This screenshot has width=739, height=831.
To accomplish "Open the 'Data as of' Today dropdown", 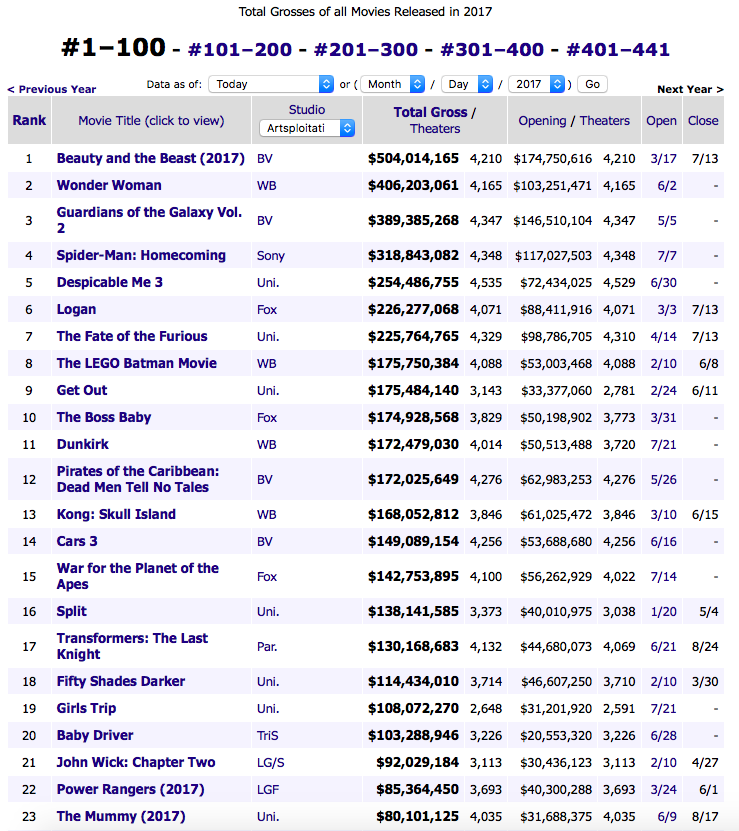I will [271, 85].
